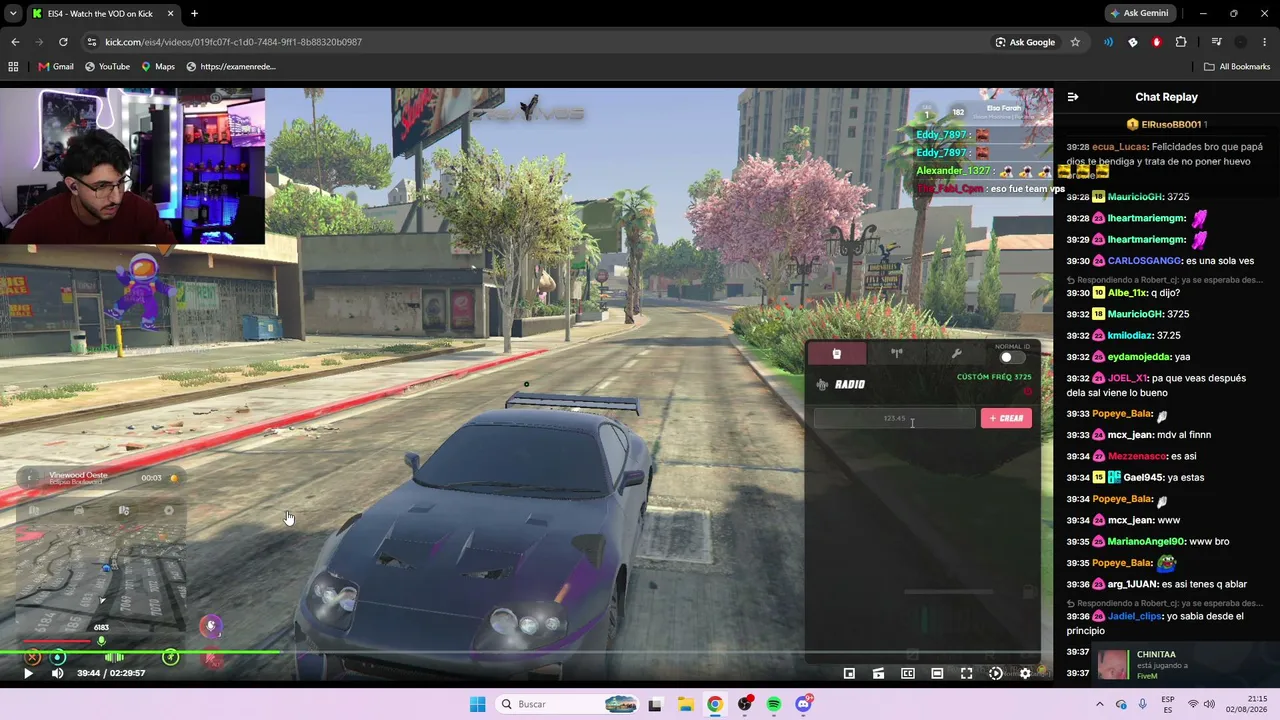Open Discord from taskbar
1280x720 pixels.
point(803,704)
